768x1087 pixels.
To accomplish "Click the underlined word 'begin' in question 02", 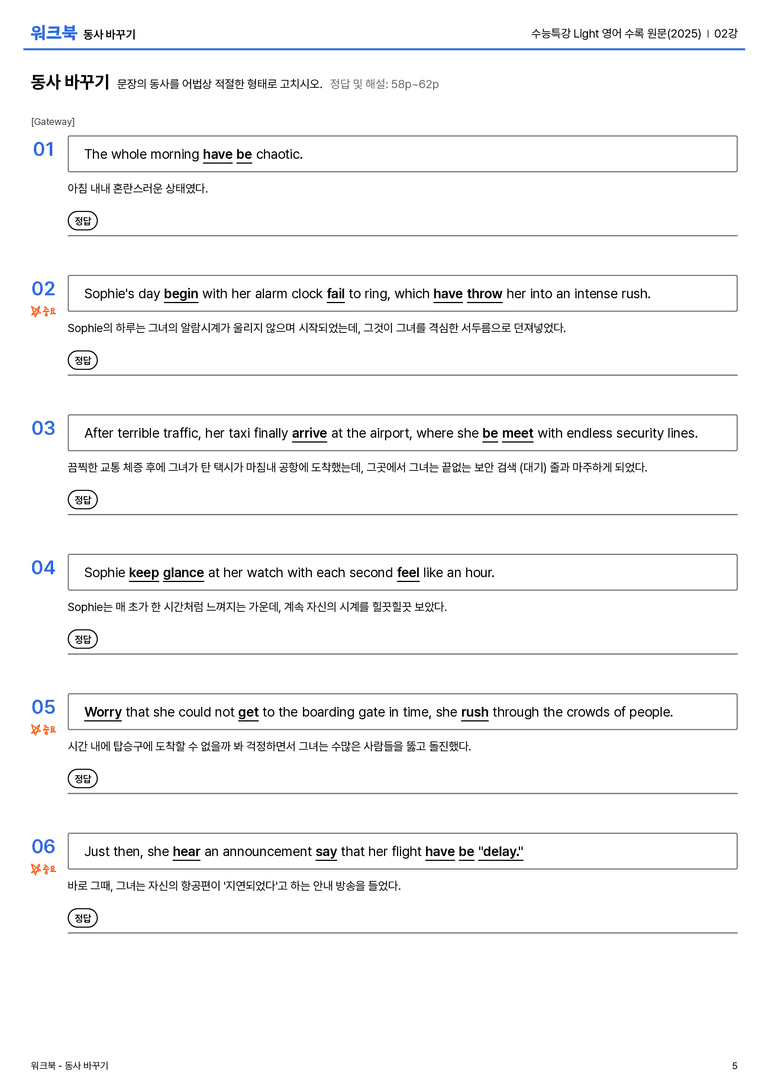I will pyautogui.click(x=181, y=294).
